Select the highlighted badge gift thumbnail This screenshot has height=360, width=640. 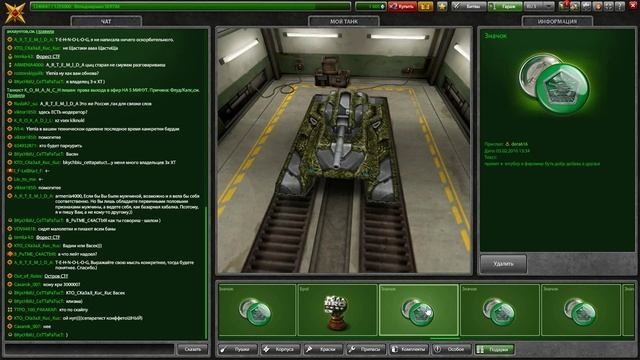pos(418,310)
